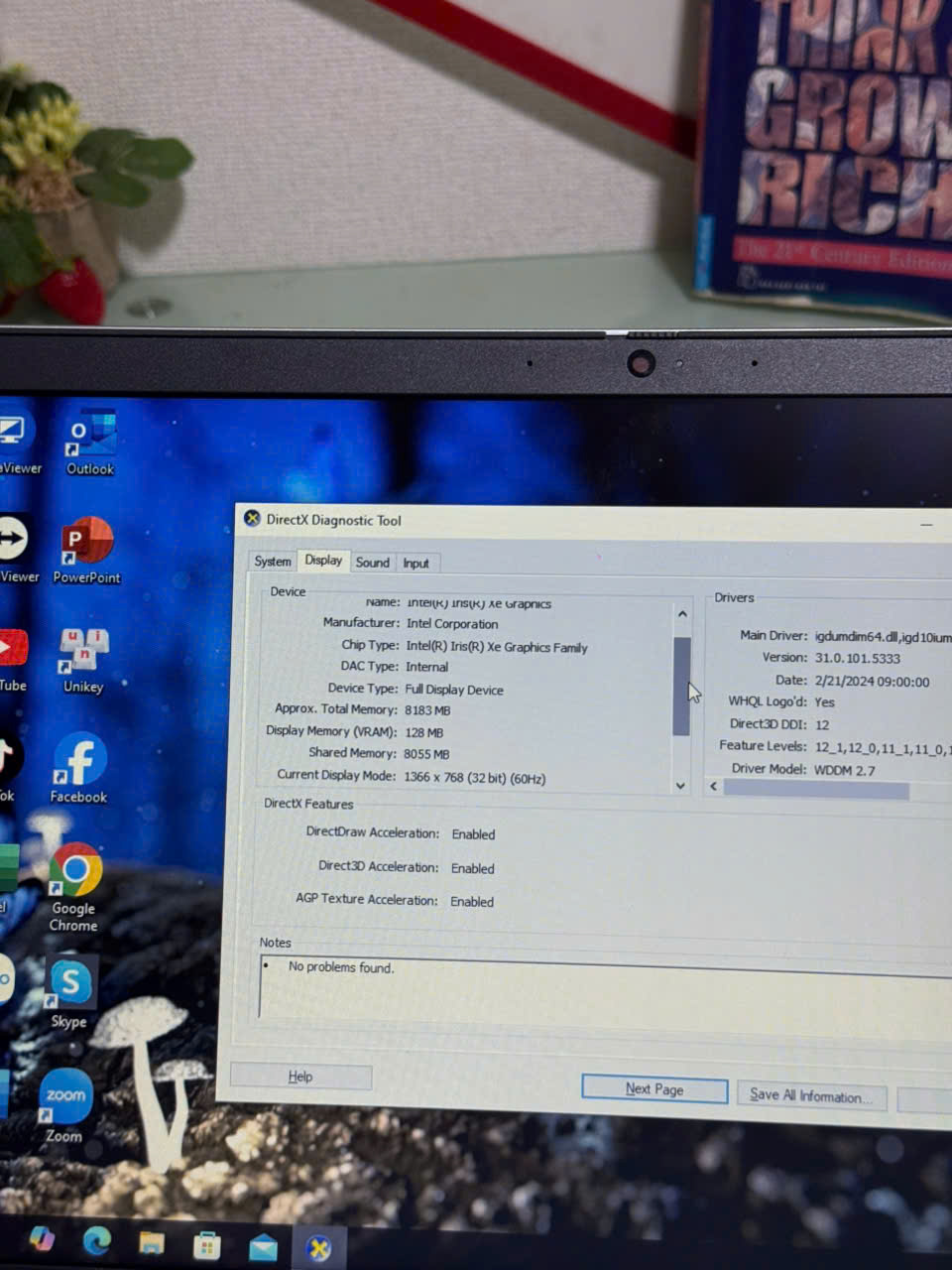Click the '128 MB' display memory value

click(x=423, y=732)
